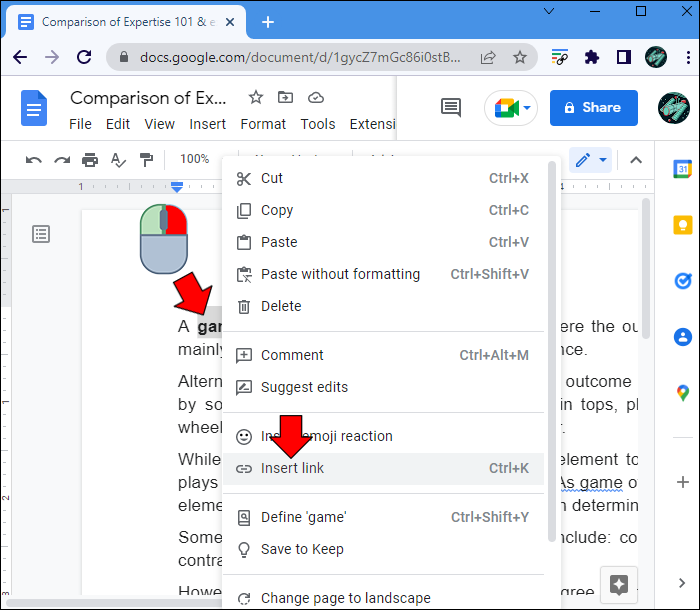Open Google Calendar side panel icon
Image resolution: width=700 pixels, height=610 pixels.
click(x=682, y=169)
